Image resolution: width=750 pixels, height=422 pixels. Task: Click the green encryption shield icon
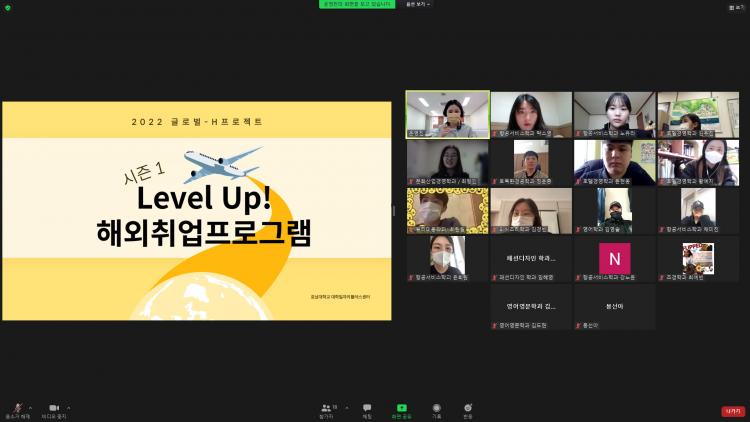[x=8, y=5]
